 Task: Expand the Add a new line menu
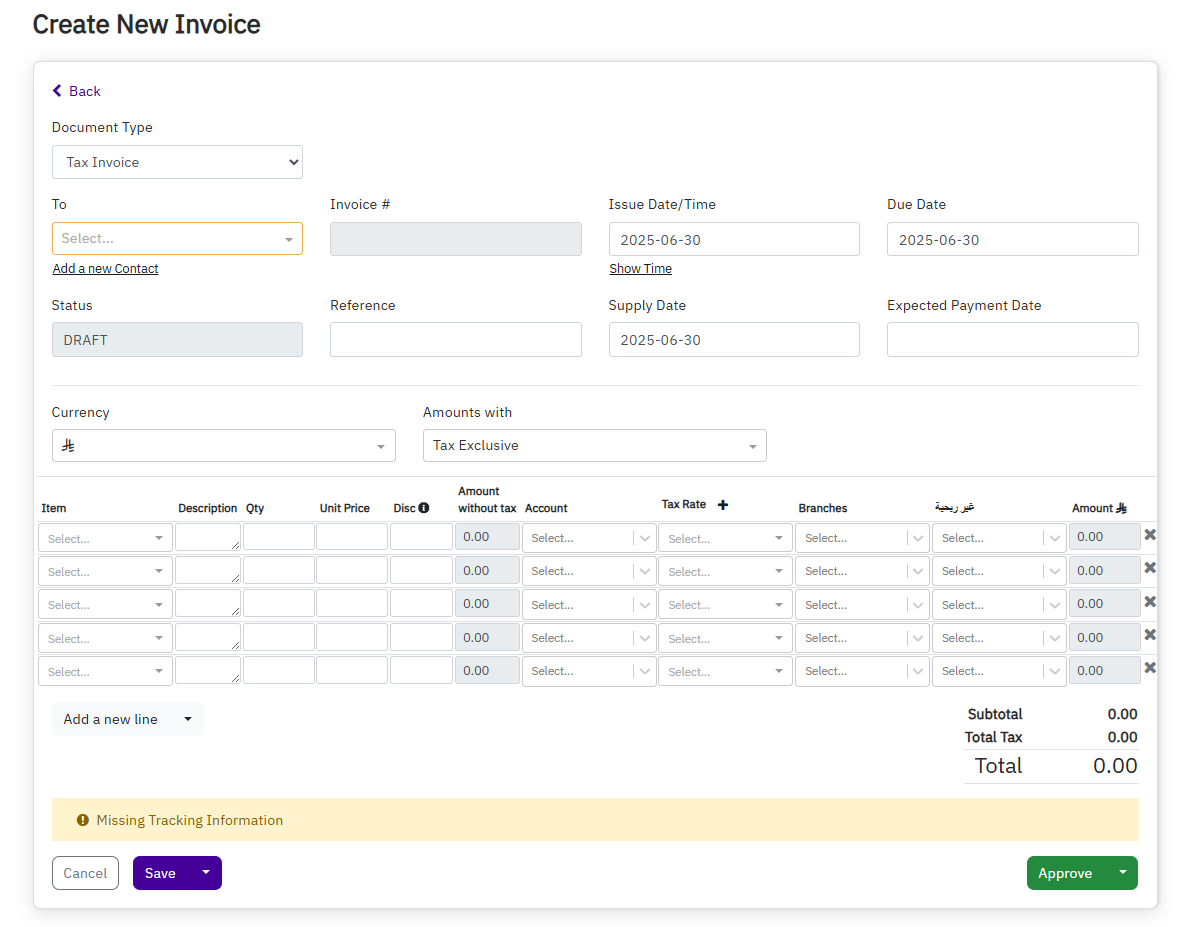pyautogui.click(x=187, y=719)
